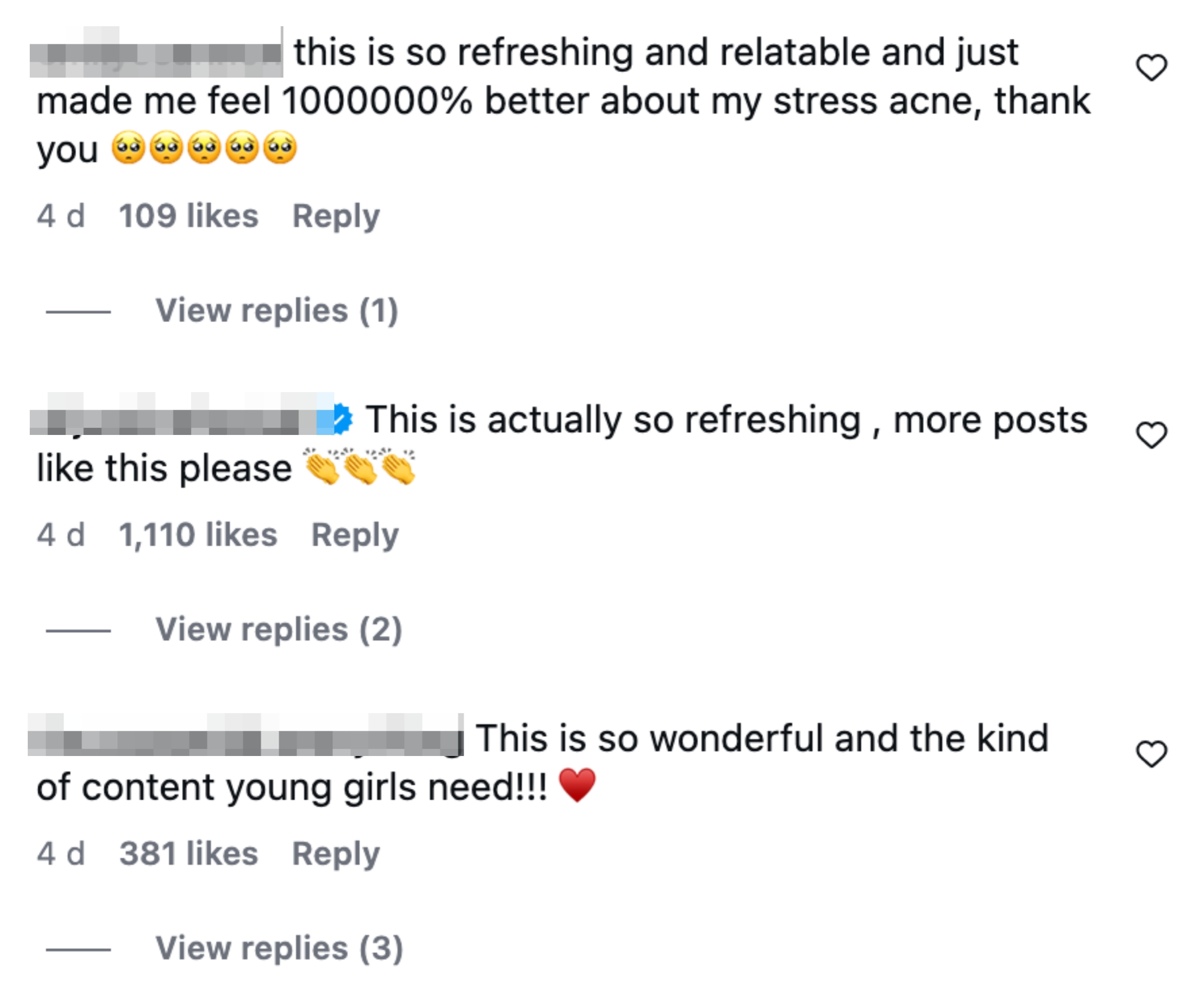This screenshot has width=1194, height=1008.
Task: Click the red heart emoji in the comment
Action: [577, 785]
